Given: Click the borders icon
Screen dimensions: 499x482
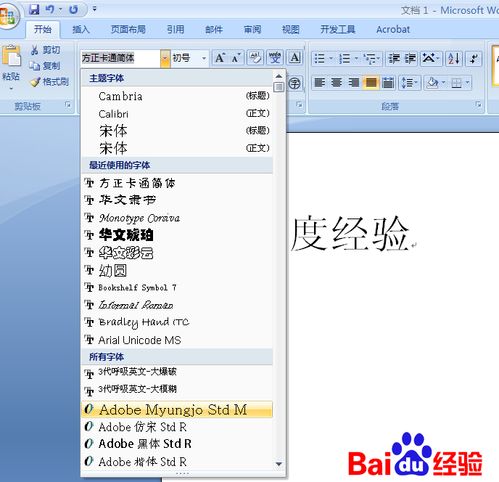Looking at the screenshot, I should click(456, 82).
